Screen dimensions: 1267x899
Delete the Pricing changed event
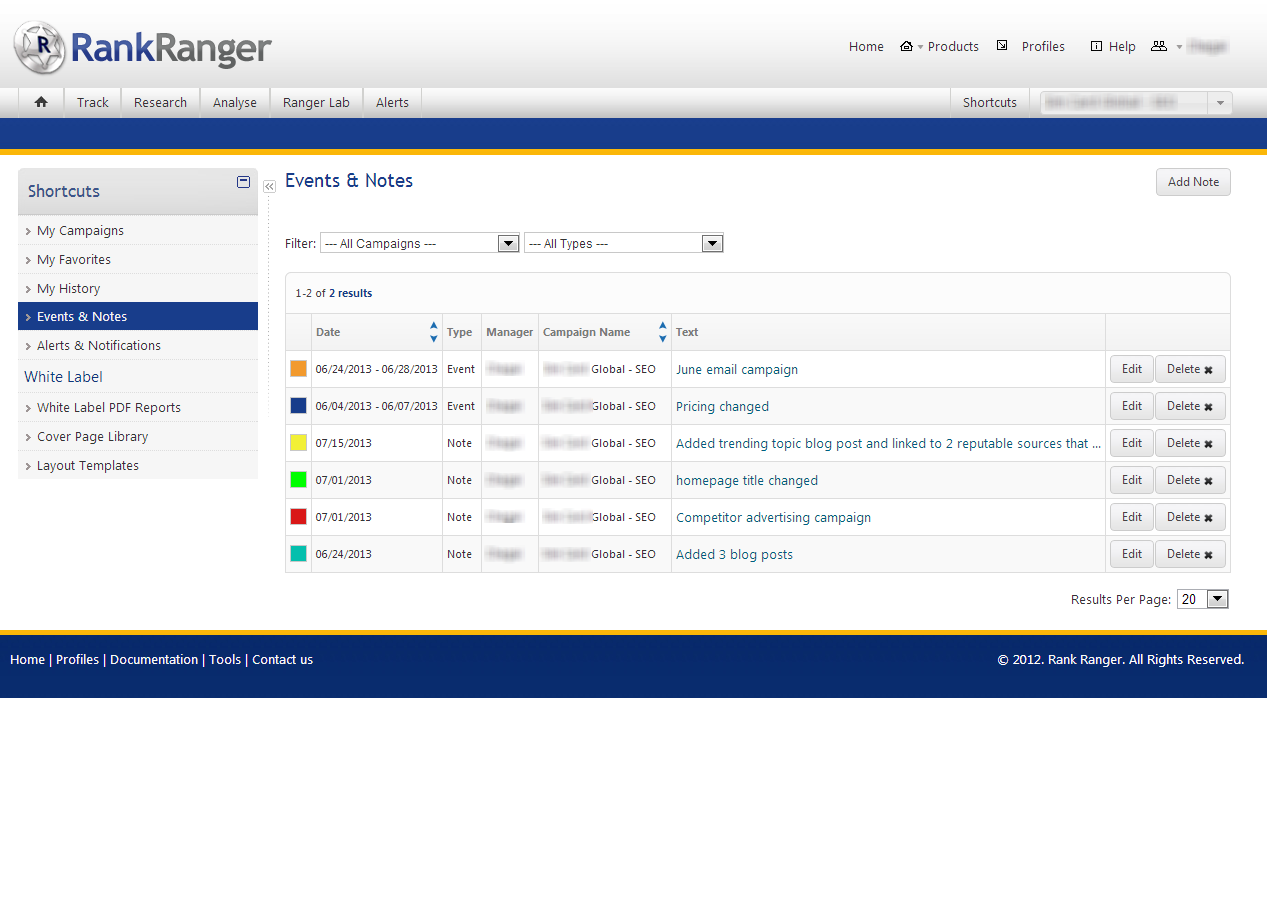[1190, 406]
